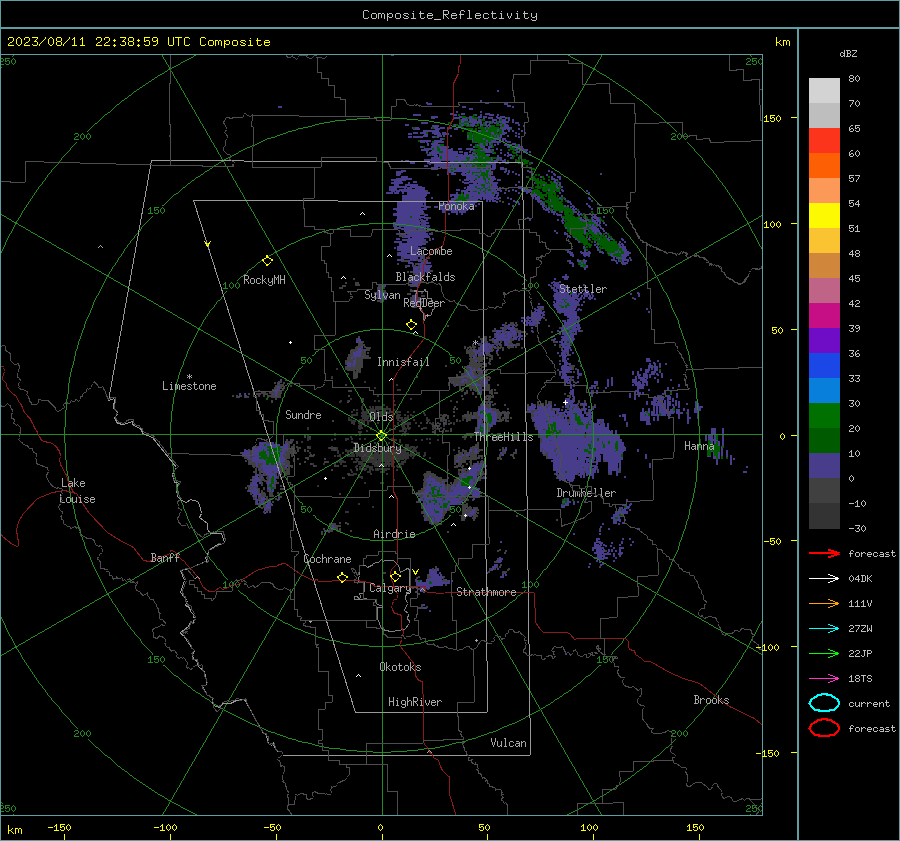Click the red swatch between 65 and 60
Screen dimensions: 900x841
pyautogui.click(x=824, y=140)
